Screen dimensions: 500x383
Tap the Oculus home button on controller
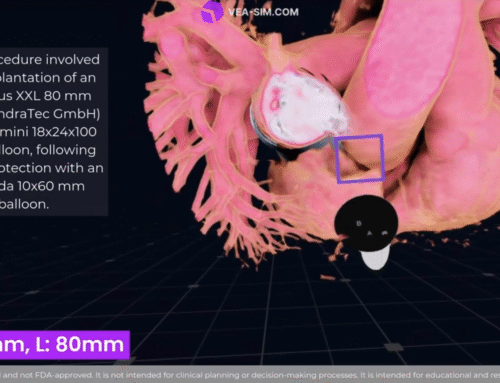[x=384, y=232]
